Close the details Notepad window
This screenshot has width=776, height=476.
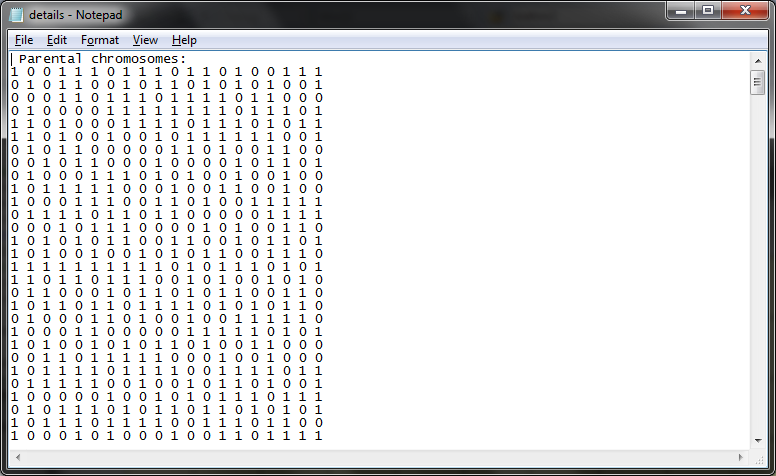(x=745, y=10)
